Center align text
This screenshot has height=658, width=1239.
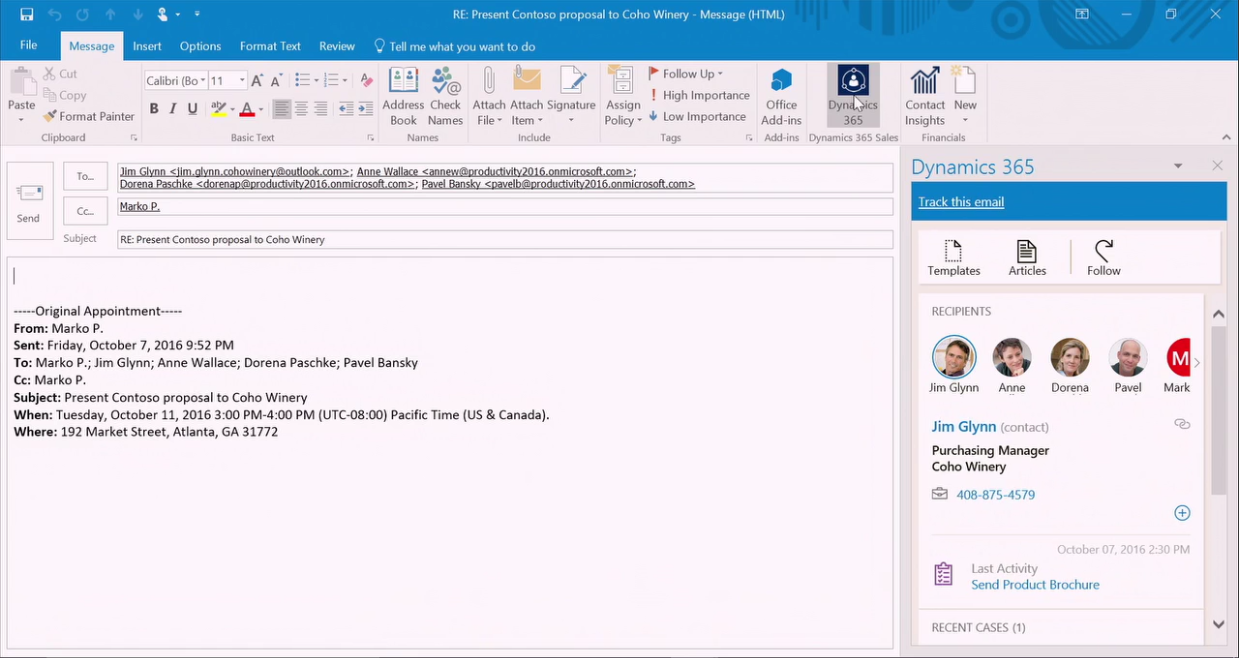301,109
